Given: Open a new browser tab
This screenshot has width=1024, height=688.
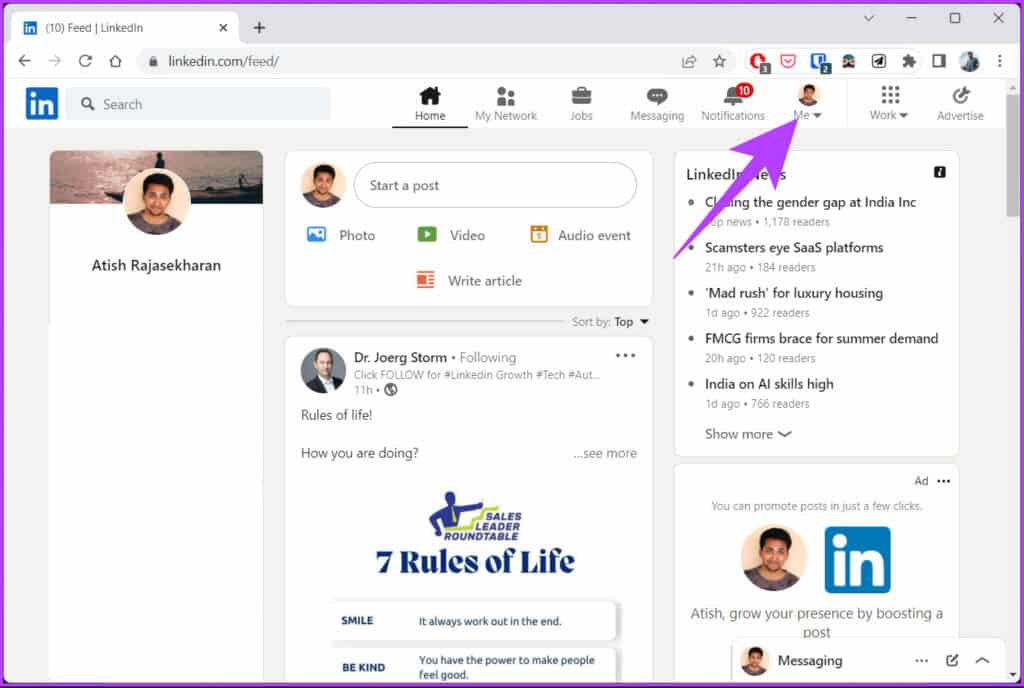Looking at the screenshot, I should [259, 27].
